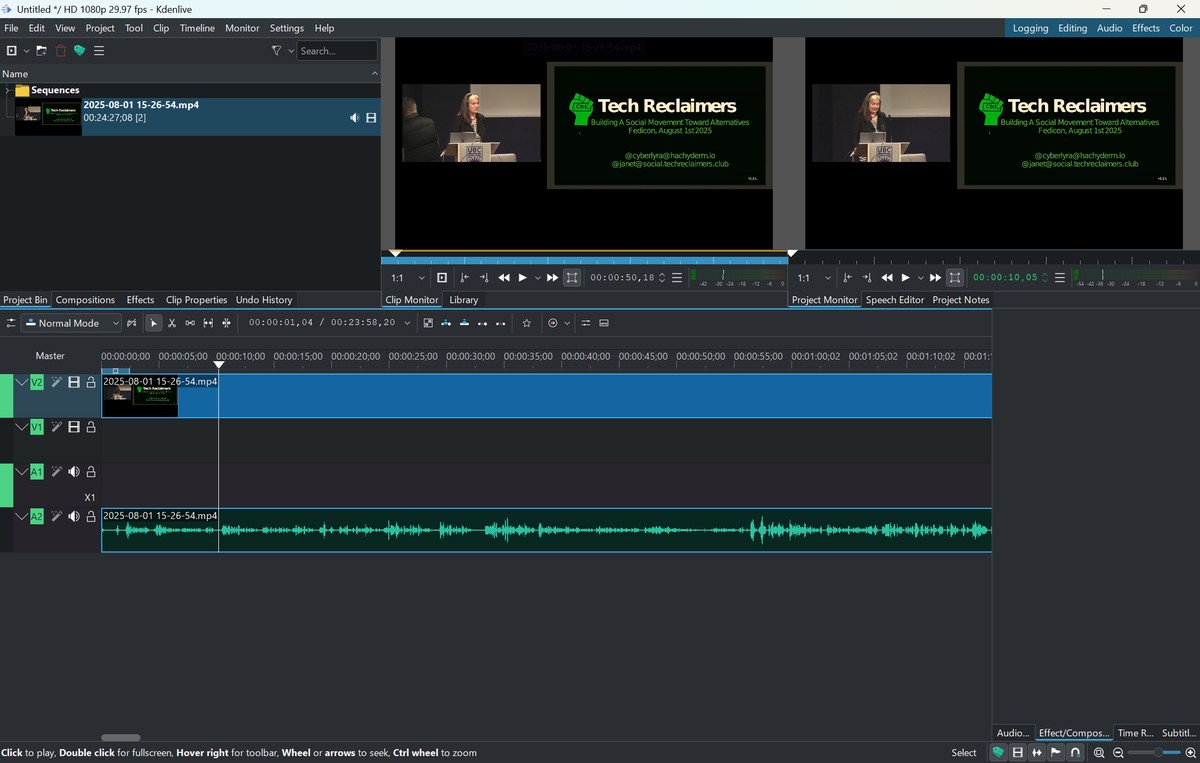
Task: Click the tag icon in Project Bin toolbar
Action: tap(80, 51)
